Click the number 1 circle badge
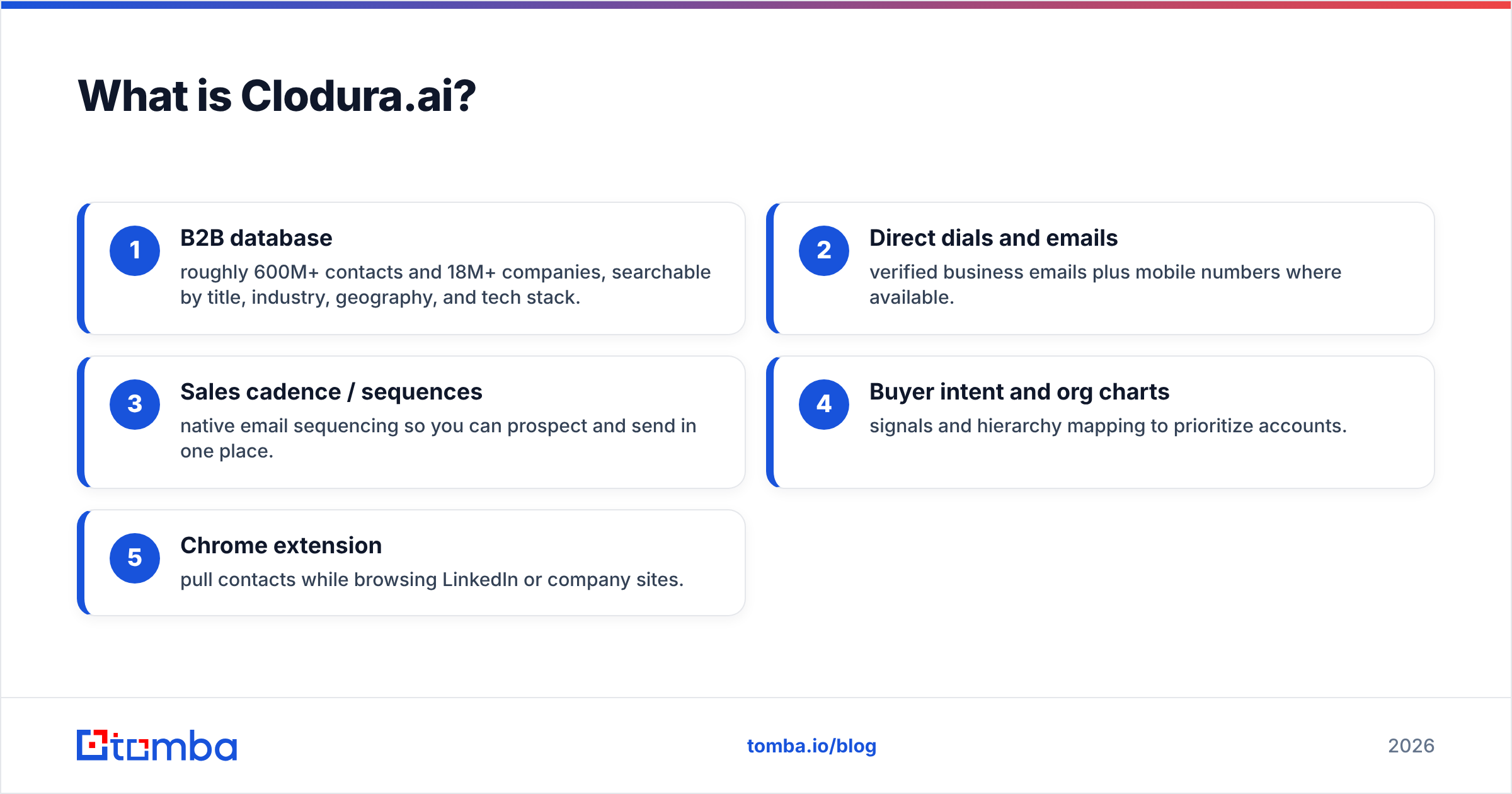 pos(135,251)
